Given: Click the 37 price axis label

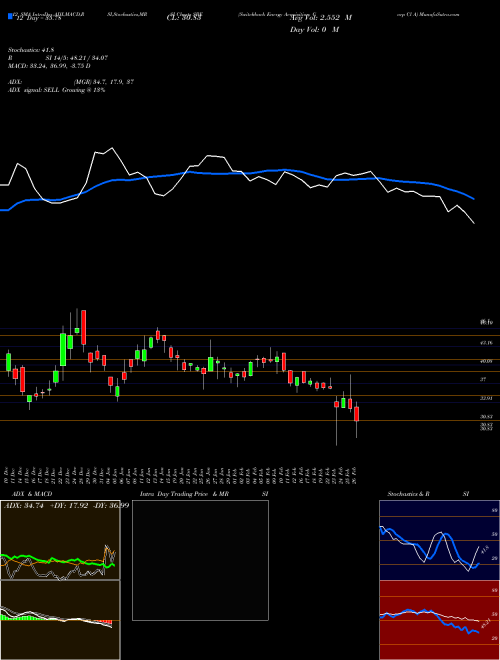Looking at the screenshot, I should tap(483, 379).
